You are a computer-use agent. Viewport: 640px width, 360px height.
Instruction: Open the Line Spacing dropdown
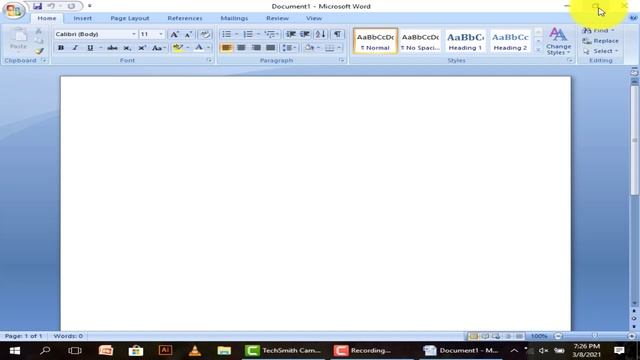[289, 48]
